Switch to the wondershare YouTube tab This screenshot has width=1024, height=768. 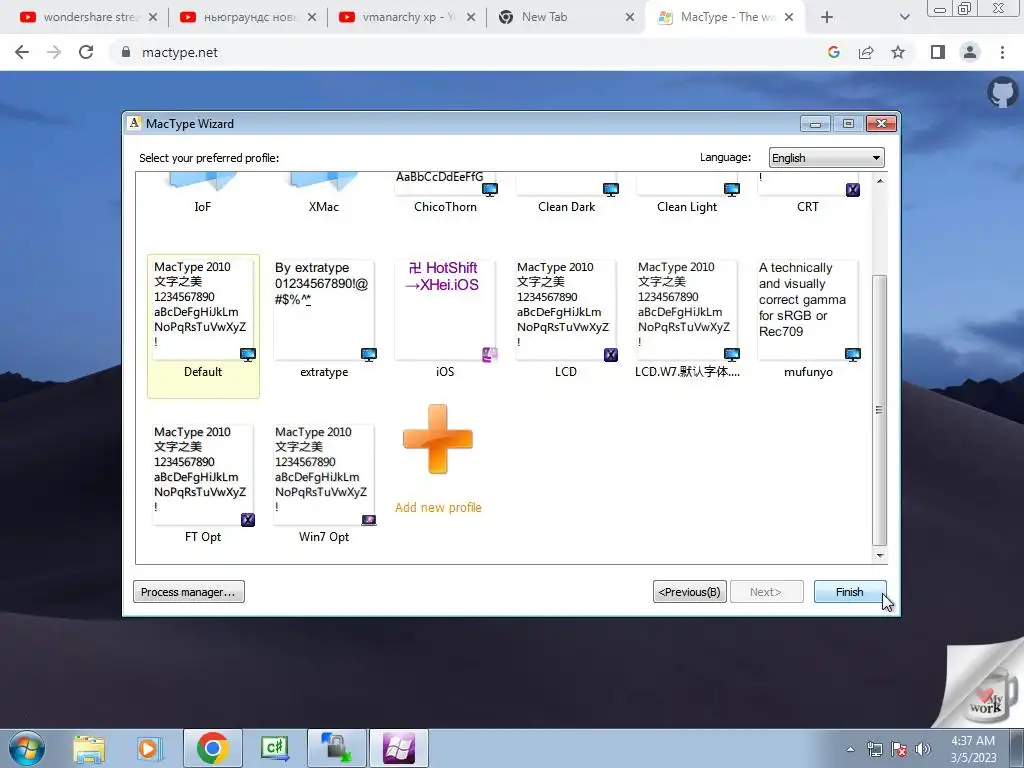point(88,17)
